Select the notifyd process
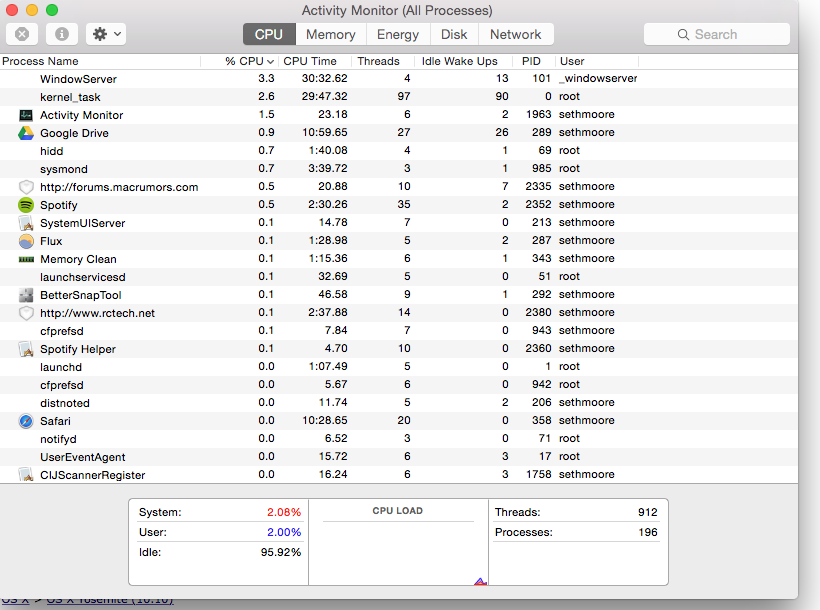Screen dimensions: 820x610 point(398,438)
